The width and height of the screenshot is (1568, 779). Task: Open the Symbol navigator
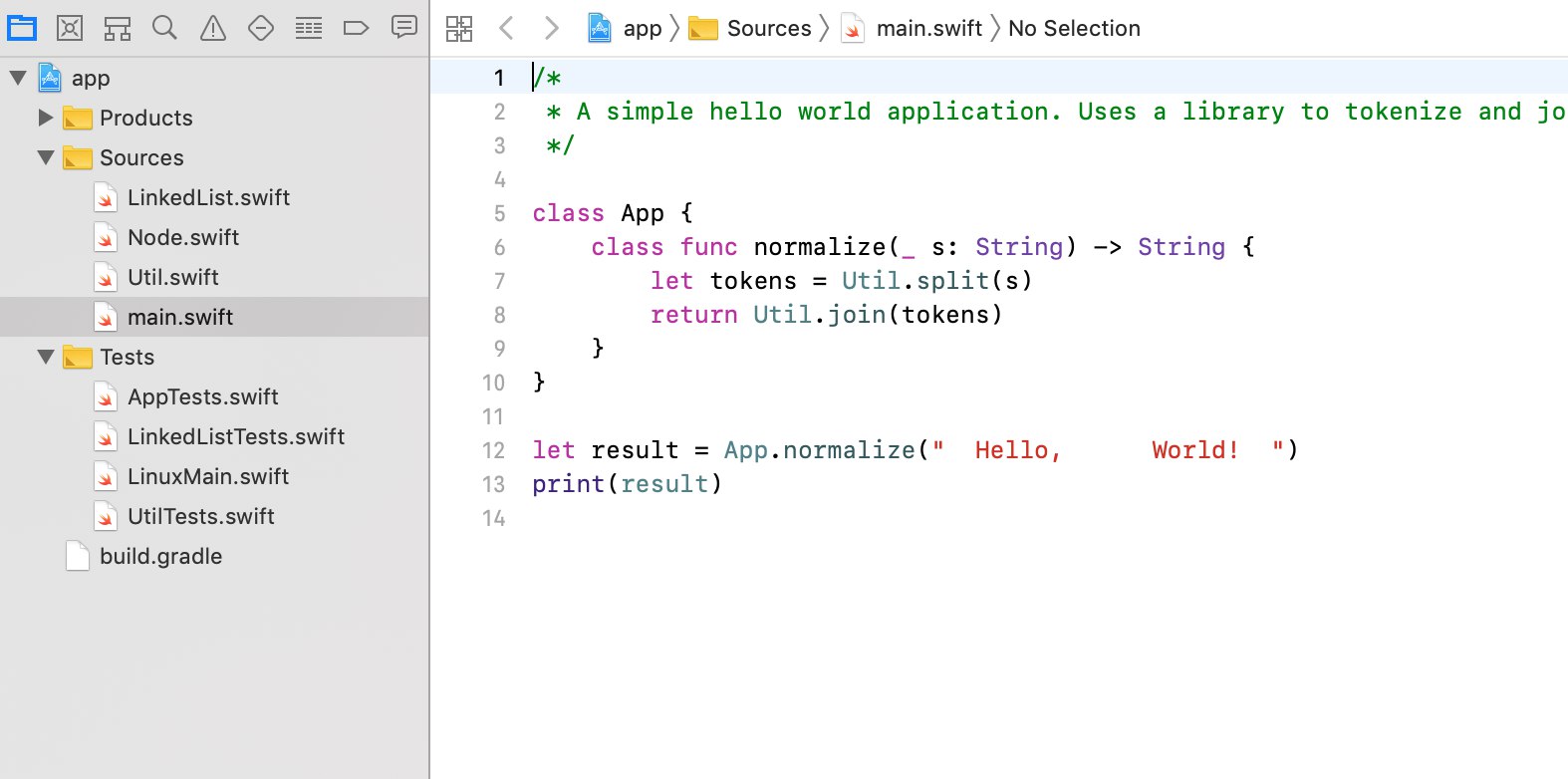118,28
